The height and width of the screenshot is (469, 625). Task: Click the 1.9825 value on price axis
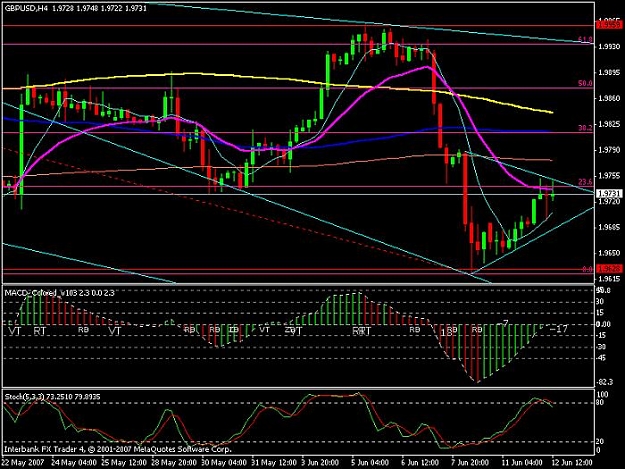tap(609, 124)
